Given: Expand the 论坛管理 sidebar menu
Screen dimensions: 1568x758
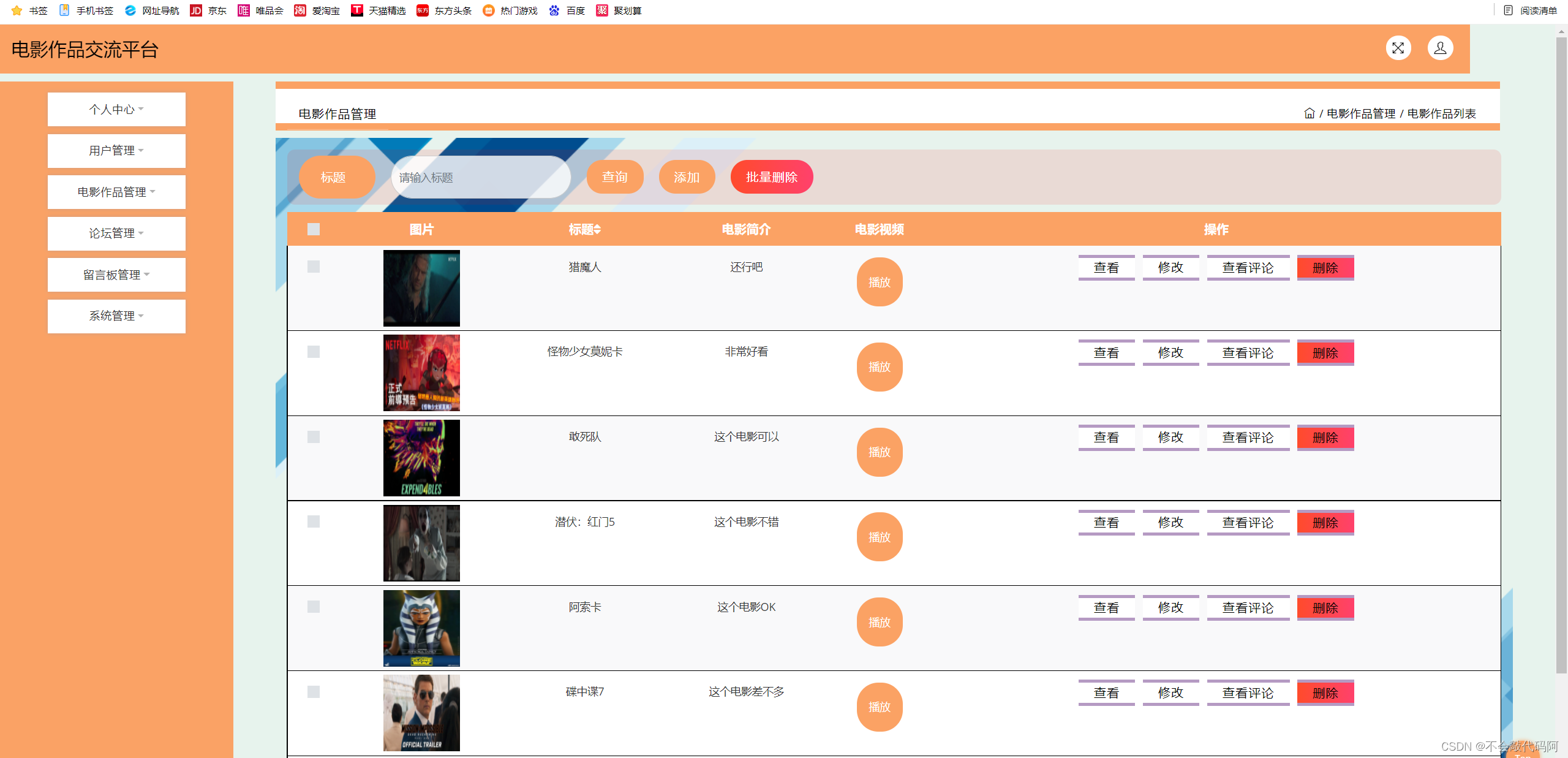Looking at the screenshot, I should pos(116,233).
